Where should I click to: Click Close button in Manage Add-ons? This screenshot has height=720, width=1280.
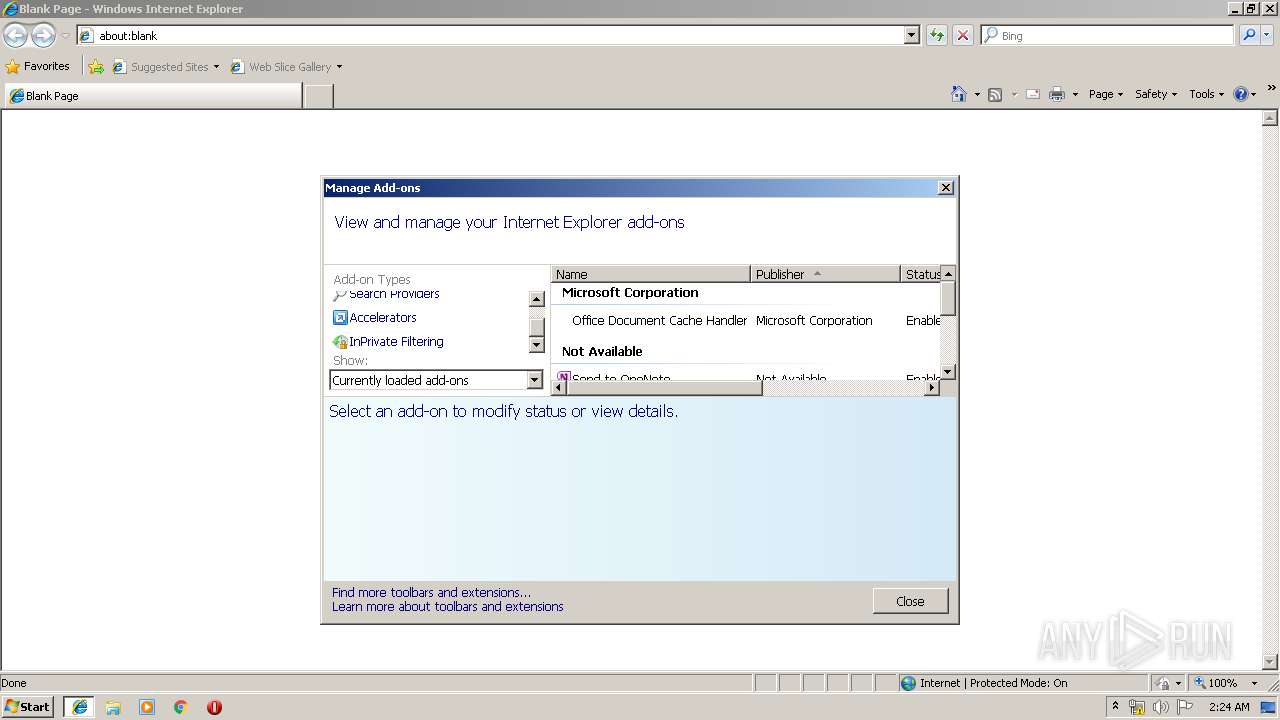point(910,601)
